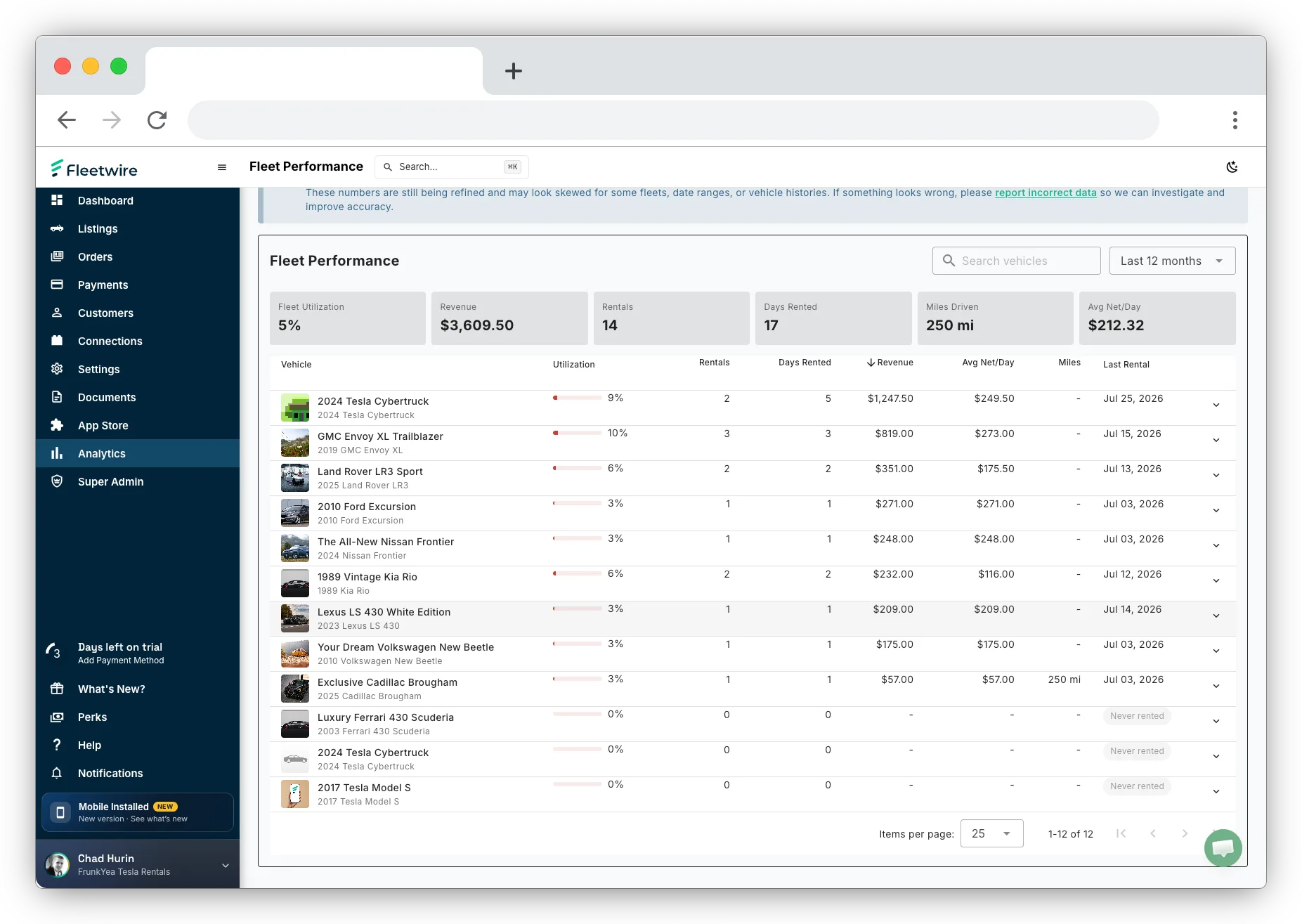The image size is (1302, 924).
Task: Open the Orders menu item
Action: click(138, 256)
